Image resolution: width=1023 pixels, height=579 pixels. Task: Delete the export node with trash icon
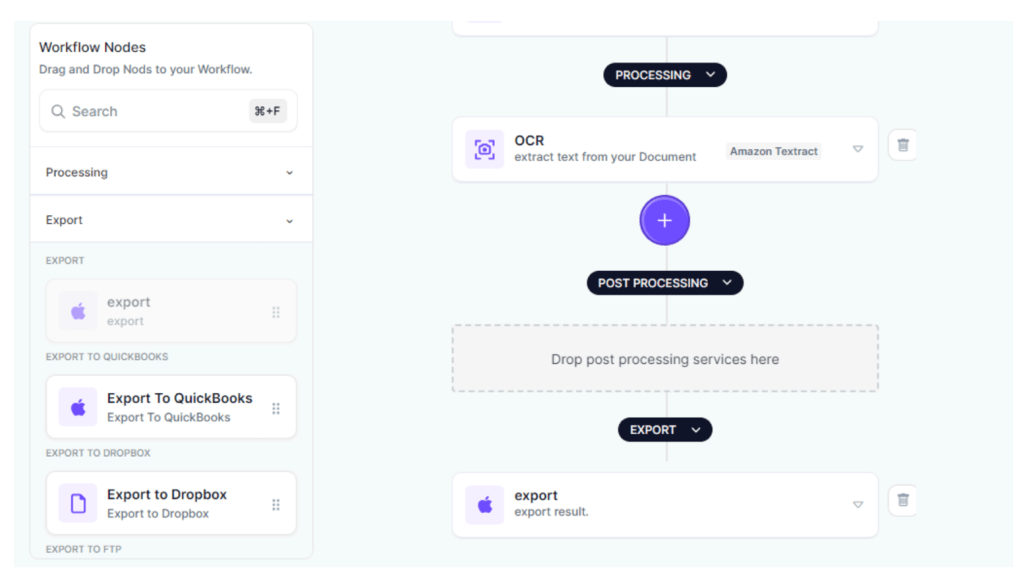903,500
